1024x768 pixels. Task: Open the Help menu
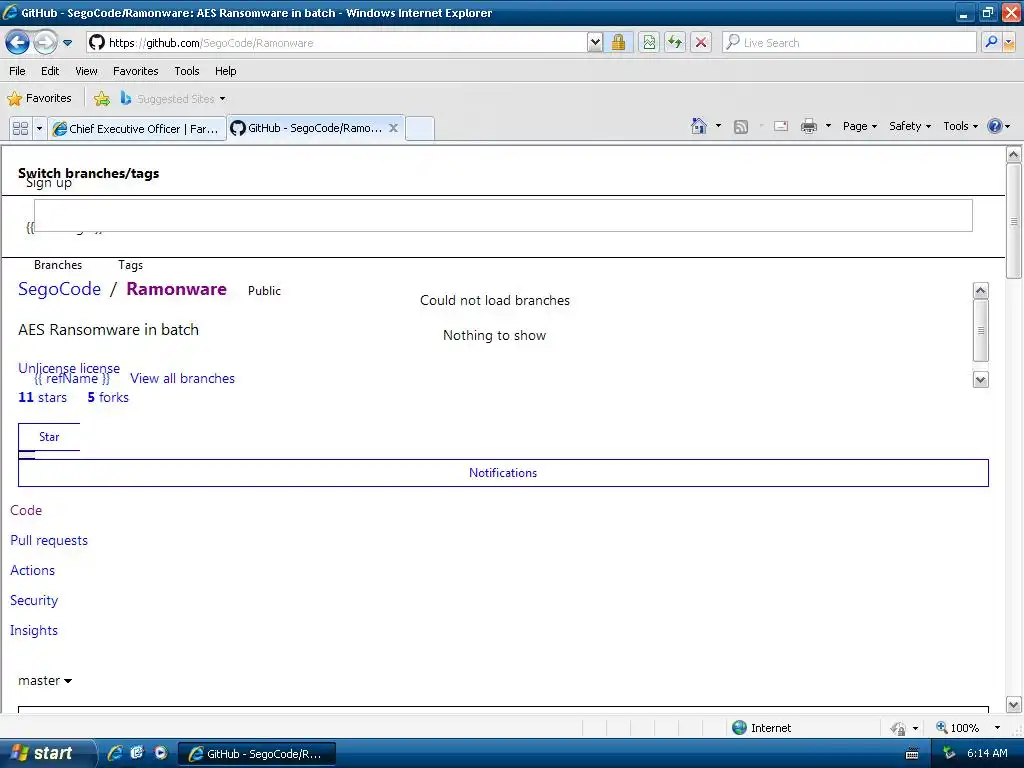pos(226,71)
